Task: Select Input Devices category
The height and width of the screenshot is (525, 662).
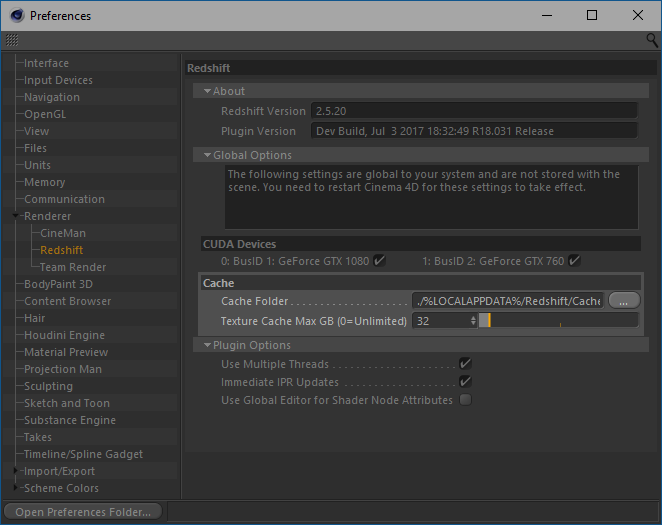Action: [x=58, y=80]
